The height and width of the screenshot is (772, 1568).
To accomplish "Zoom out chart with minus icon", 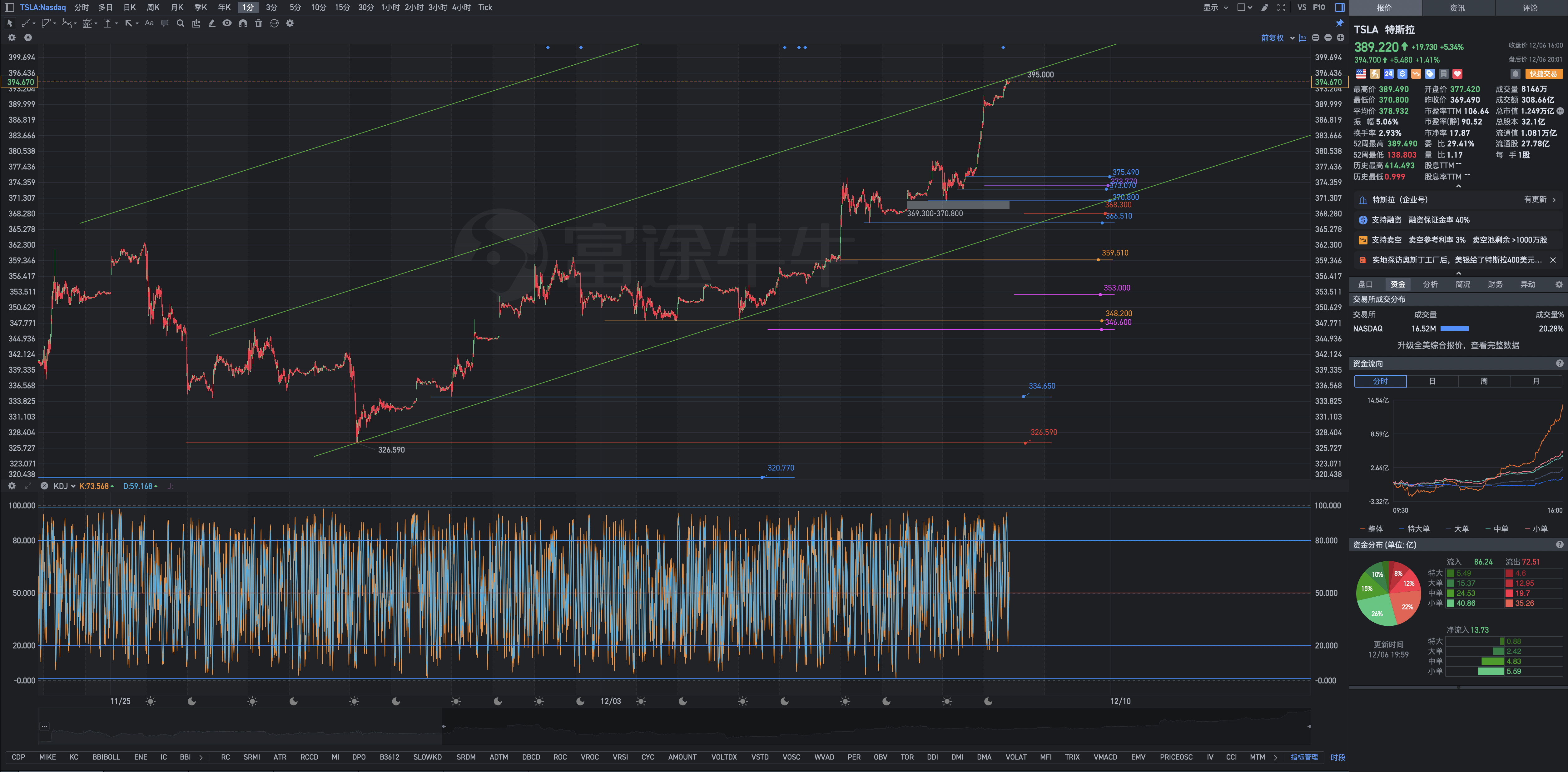I will pos(1328,38).
